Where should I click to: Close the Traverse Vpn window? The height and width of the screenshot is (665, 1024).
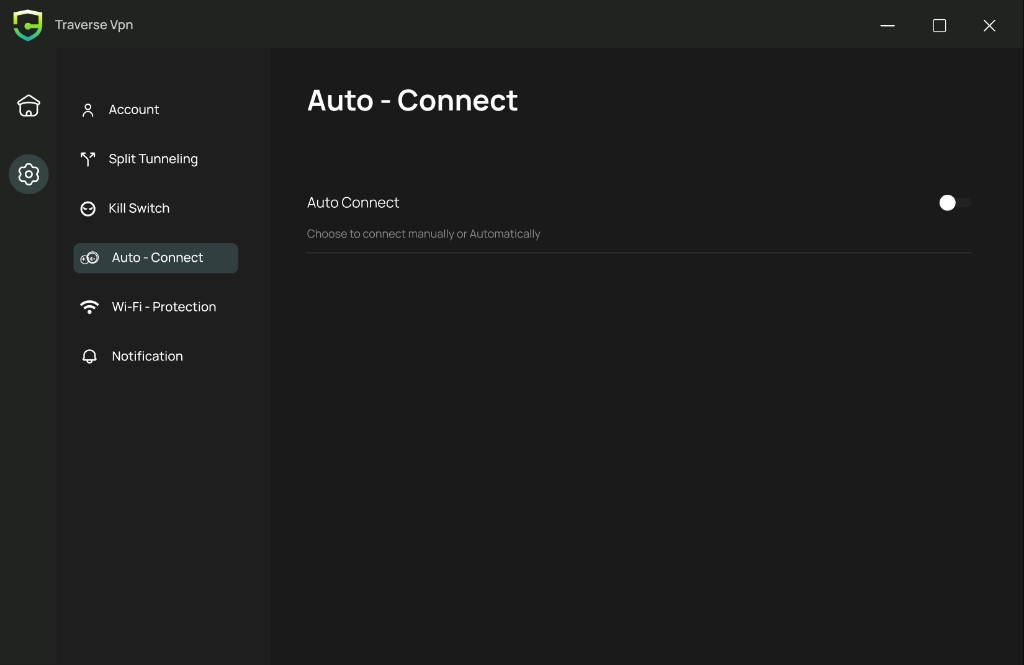pyautogui.click(x=989, y=25)
